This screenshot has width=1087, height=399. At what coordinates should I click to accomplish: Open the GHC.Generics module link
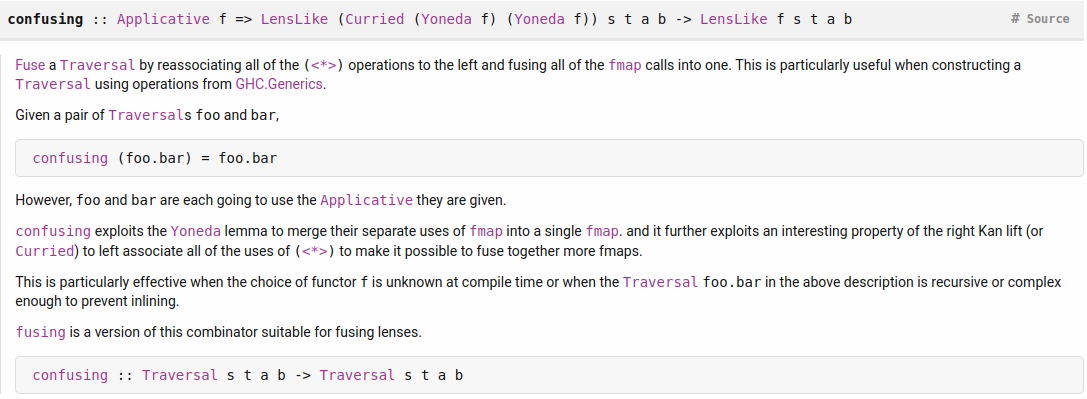tap(279, 85)
